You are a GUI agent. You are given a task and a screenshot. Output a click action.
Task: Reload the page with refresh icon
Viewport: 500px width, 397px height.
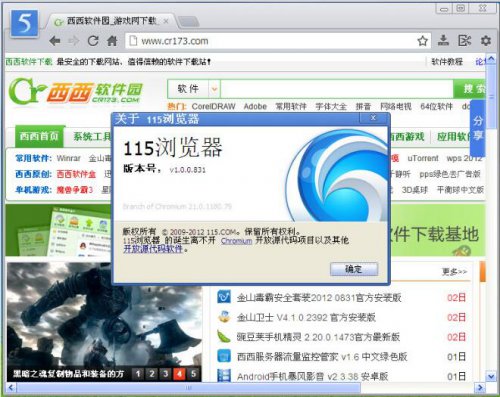93,41
